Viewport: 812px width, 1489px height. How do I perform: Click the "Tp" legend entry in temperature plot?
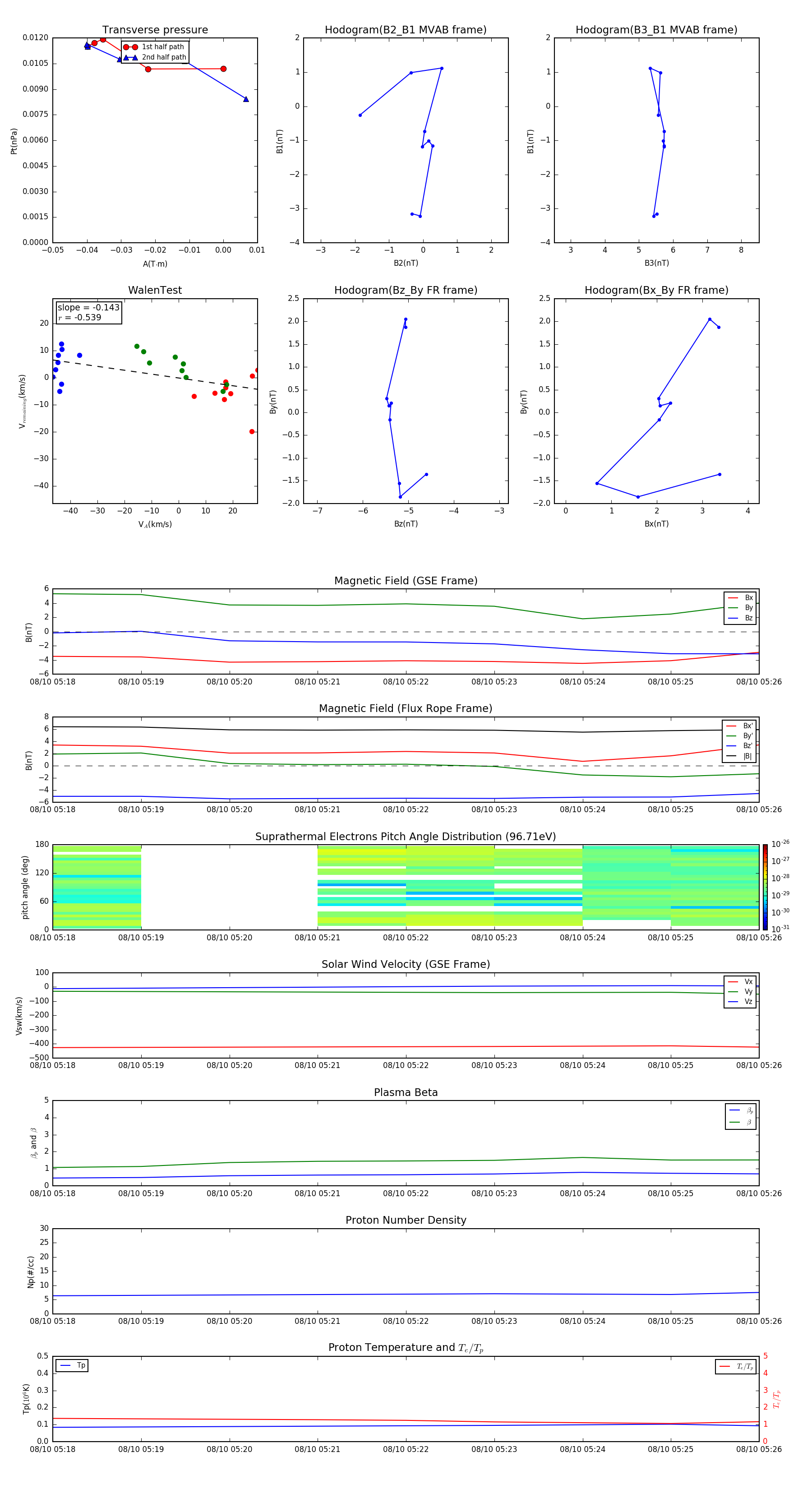[x=72, y=1366]
